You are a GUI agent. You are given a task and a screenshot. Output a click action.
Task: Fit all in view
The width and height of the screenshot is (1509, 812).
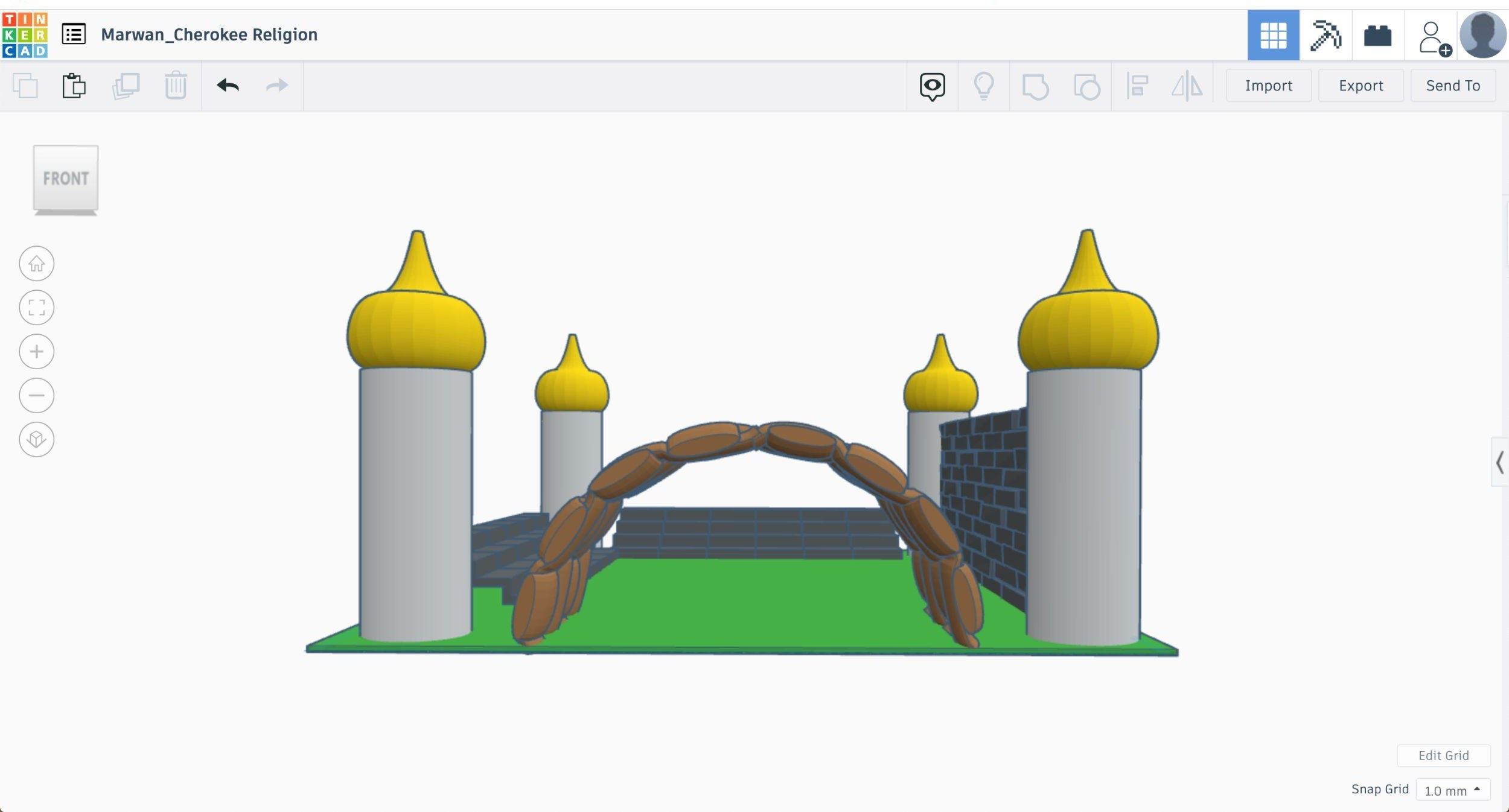tap(37, 308)
